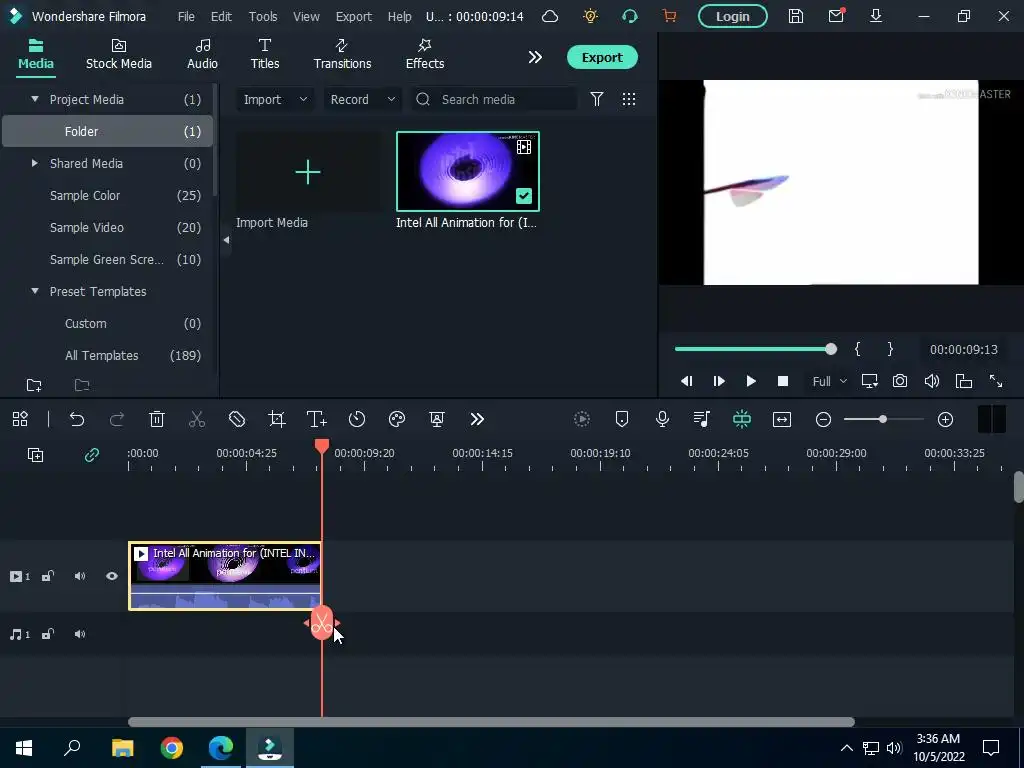Image resolution: width=1024 pixels, height=768 pixels.
Task: Open the File menu
Action: [x=186, y=16]
